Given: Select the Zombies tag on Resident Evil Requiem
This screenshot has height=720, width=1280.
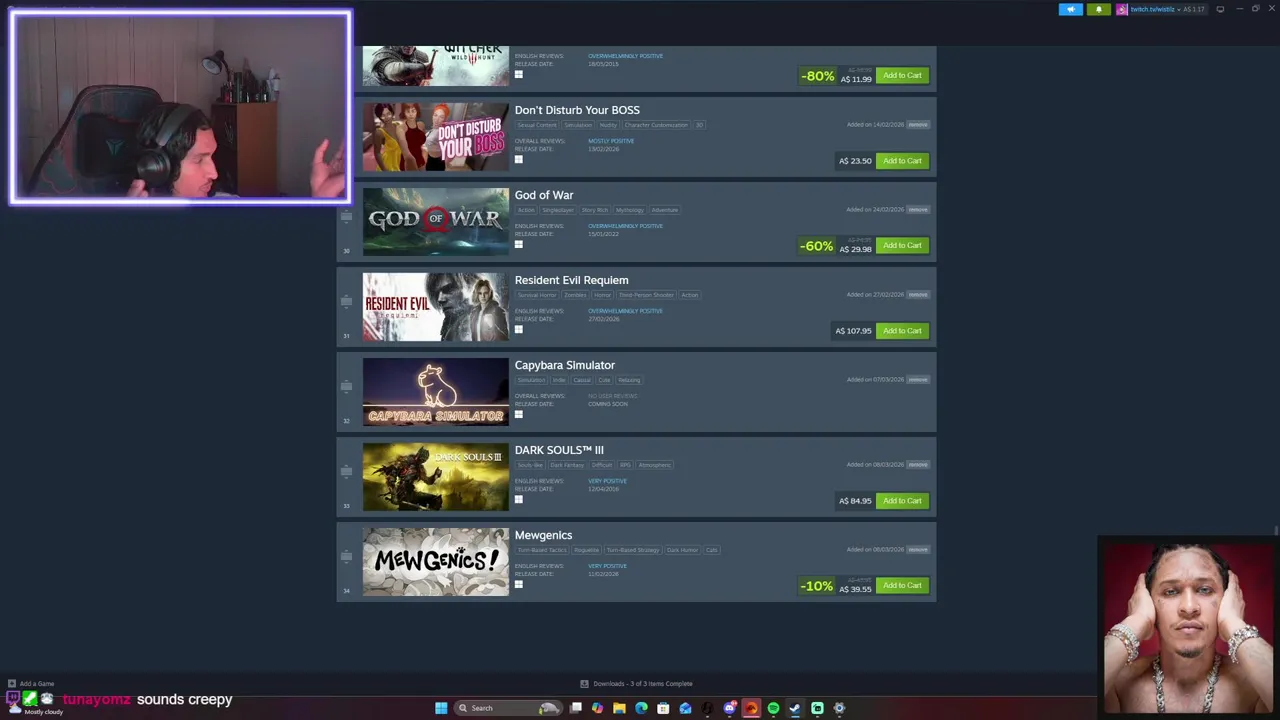Looking at the screenshot, I should pyautogui.click(x=575, y=295).
